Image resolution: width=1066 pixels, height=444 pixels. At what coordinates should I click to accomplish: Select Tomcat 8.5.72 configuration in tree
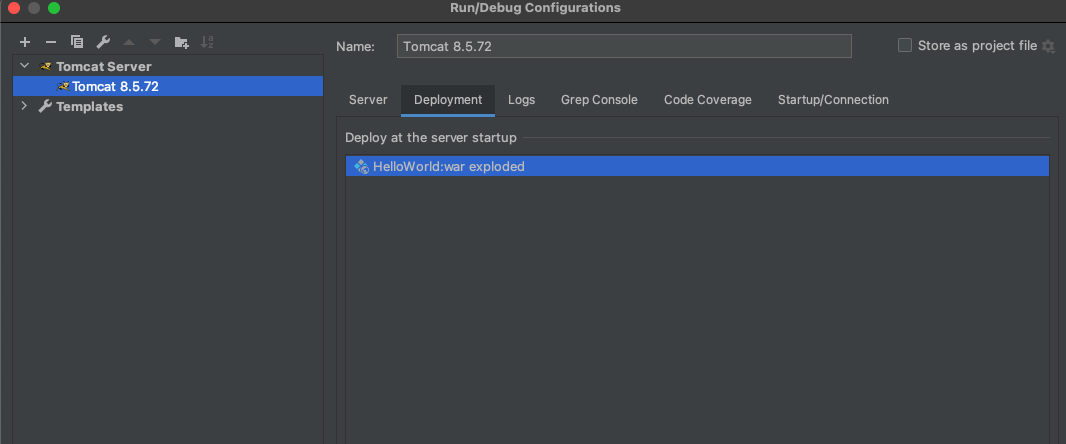tap(168, 86)
